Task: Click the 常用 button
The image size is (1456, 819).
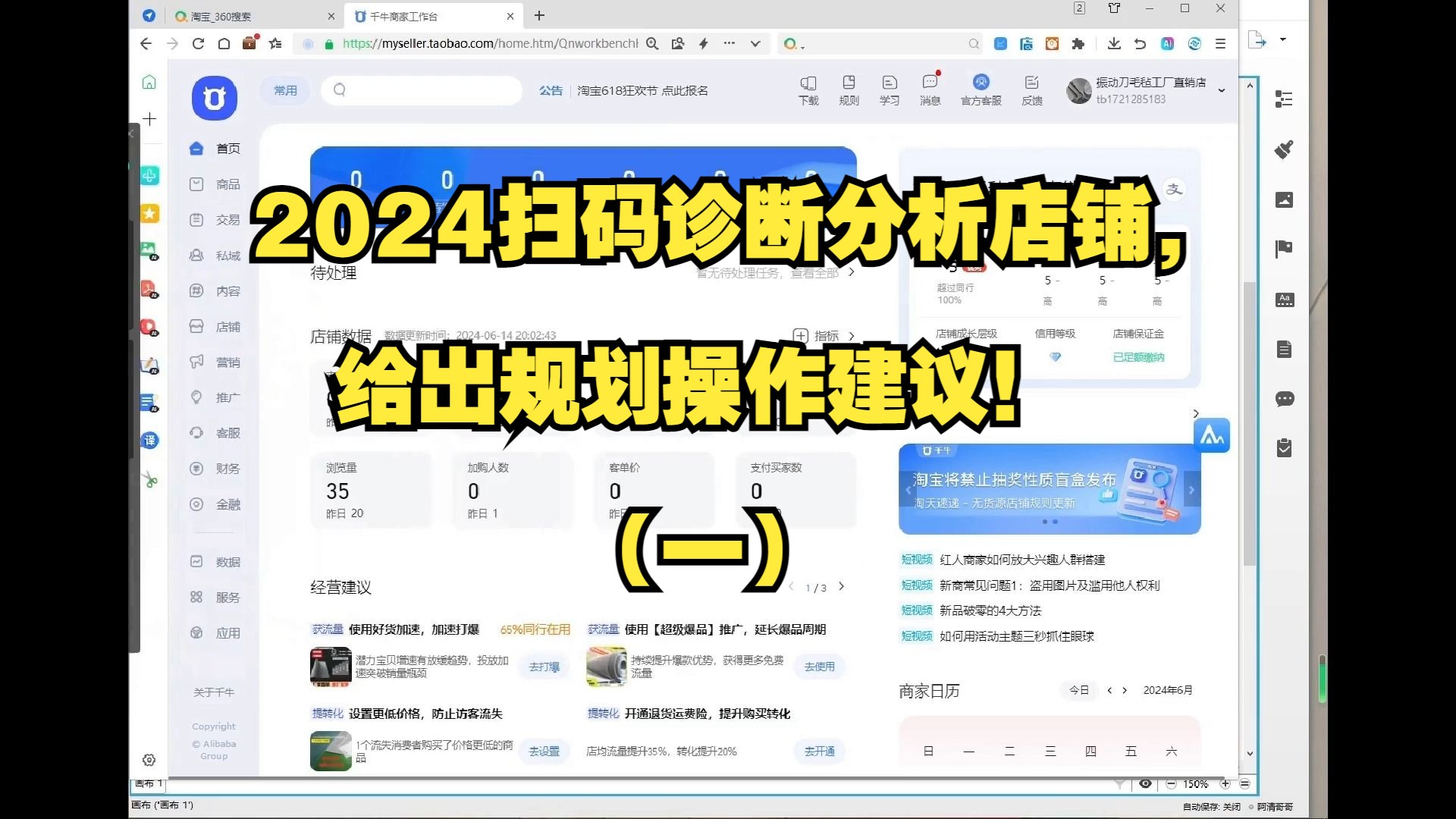Action: coord(286,90)
